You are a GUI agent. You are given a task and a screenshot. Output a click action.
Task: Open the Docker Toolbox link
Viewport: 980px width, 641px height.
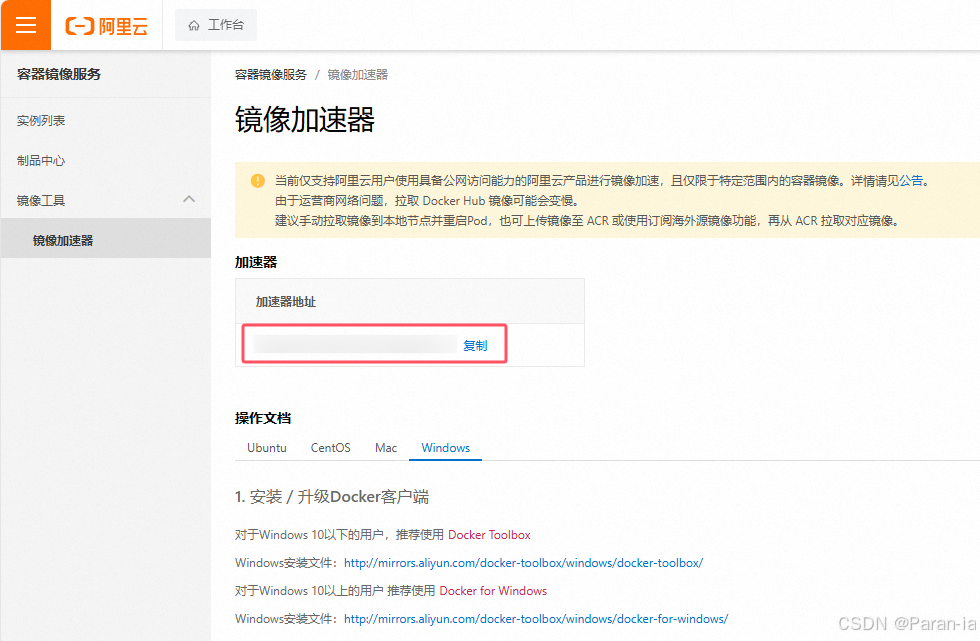pos(489,535)
